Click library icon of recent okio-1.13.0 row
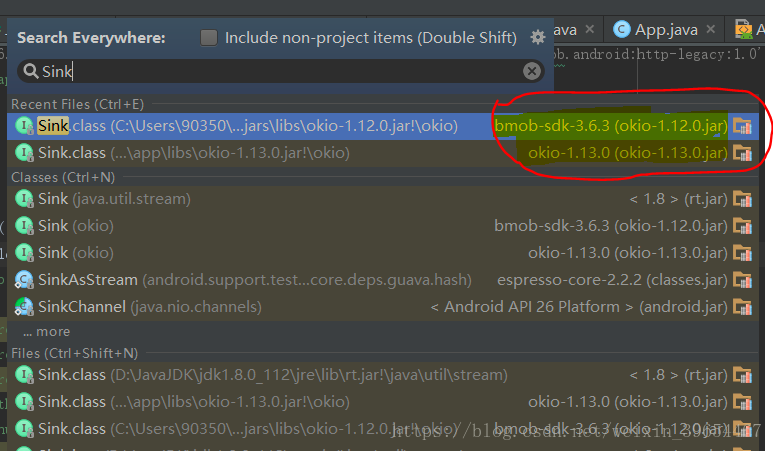The image size is (773, 451). pyautogui.click(x=742, y=153)
